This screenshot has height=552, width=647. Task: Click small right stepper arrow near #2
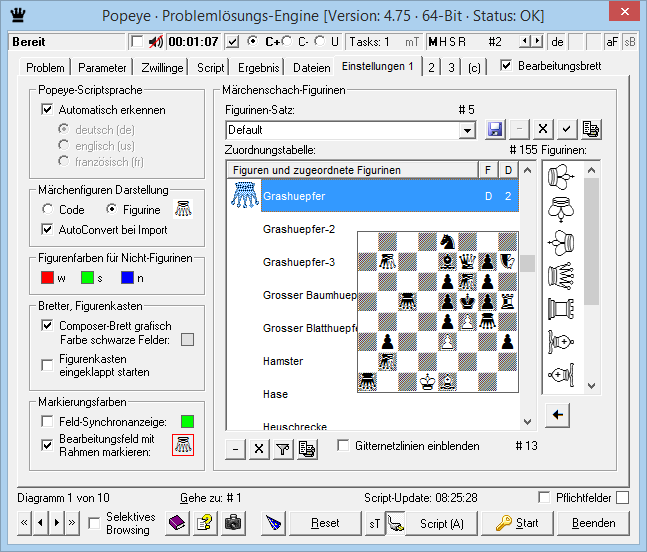coord(537,41)
